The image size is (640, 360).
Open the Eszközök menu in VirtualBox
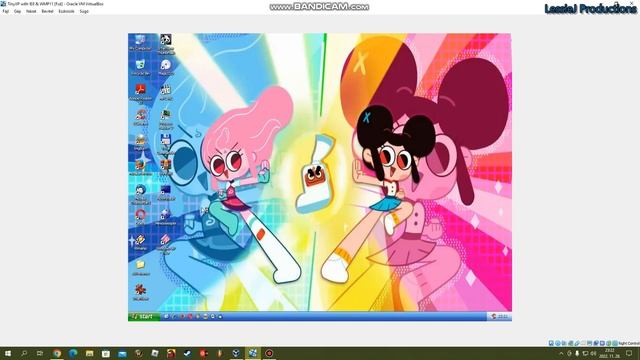(66, 11)
